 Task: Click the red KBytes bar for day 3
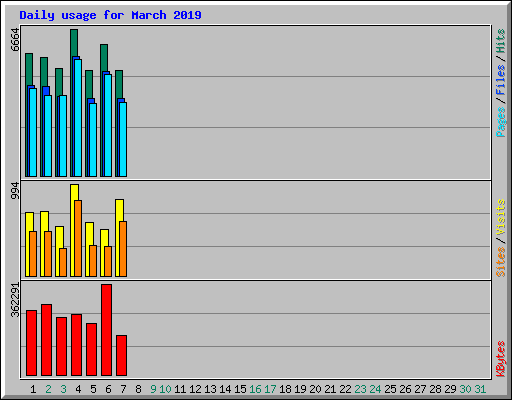click(61, 347)
